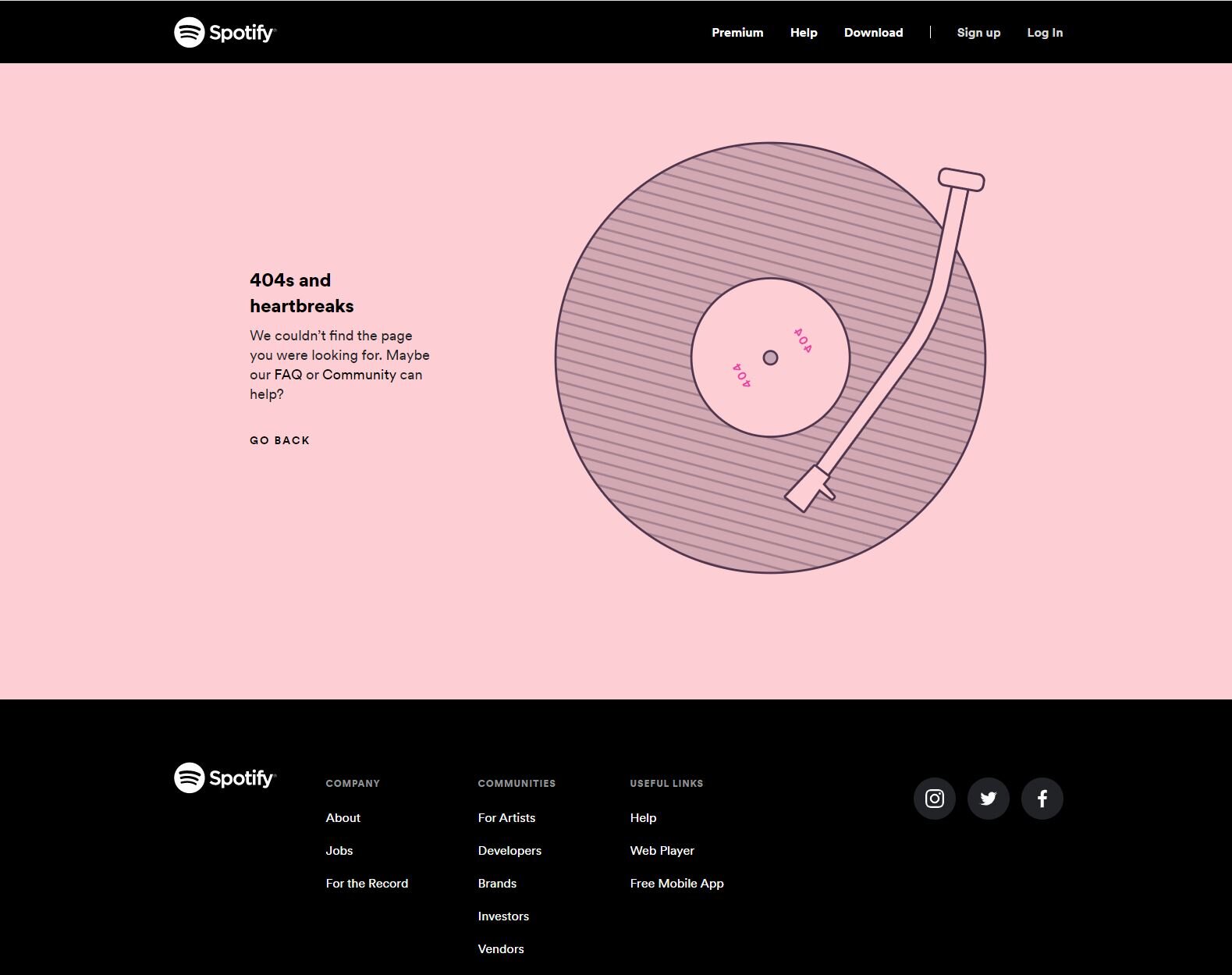1232x975 pixels.
Task: Launch the Web Player link
Action: [662, 851]
